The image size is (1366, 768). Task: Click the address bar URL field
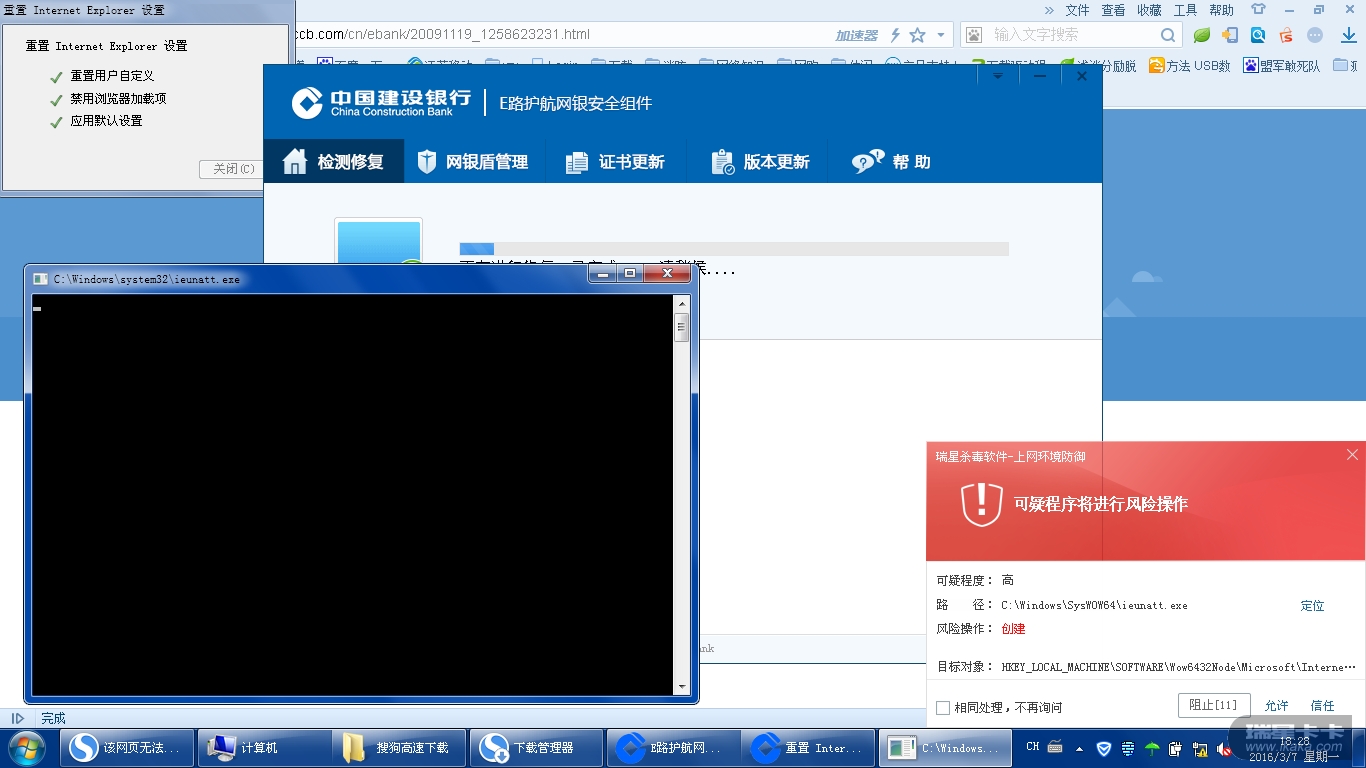(x=560, y=35)
